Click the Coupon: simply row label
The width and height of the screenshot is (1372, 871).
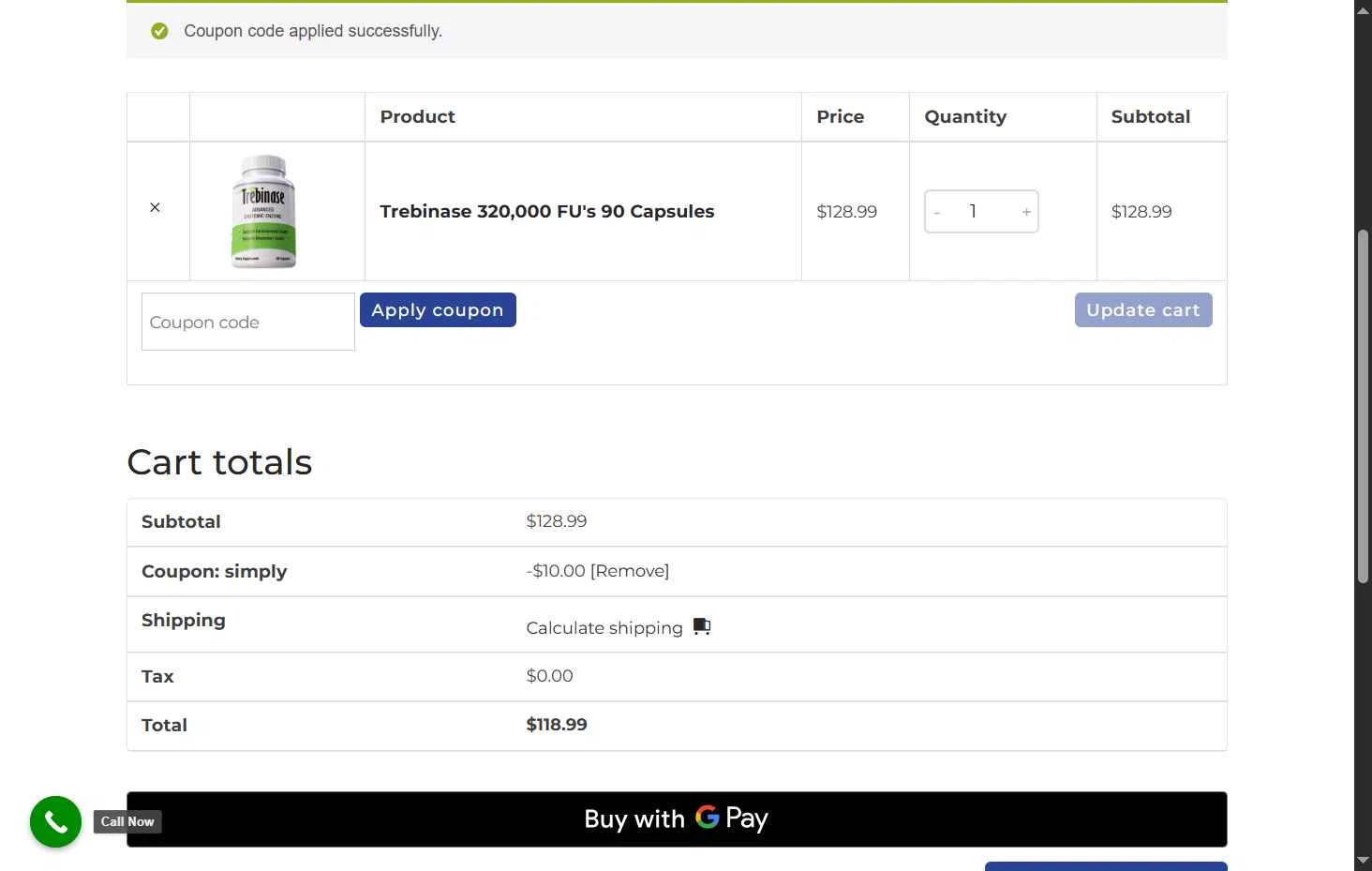click(215, 572)
